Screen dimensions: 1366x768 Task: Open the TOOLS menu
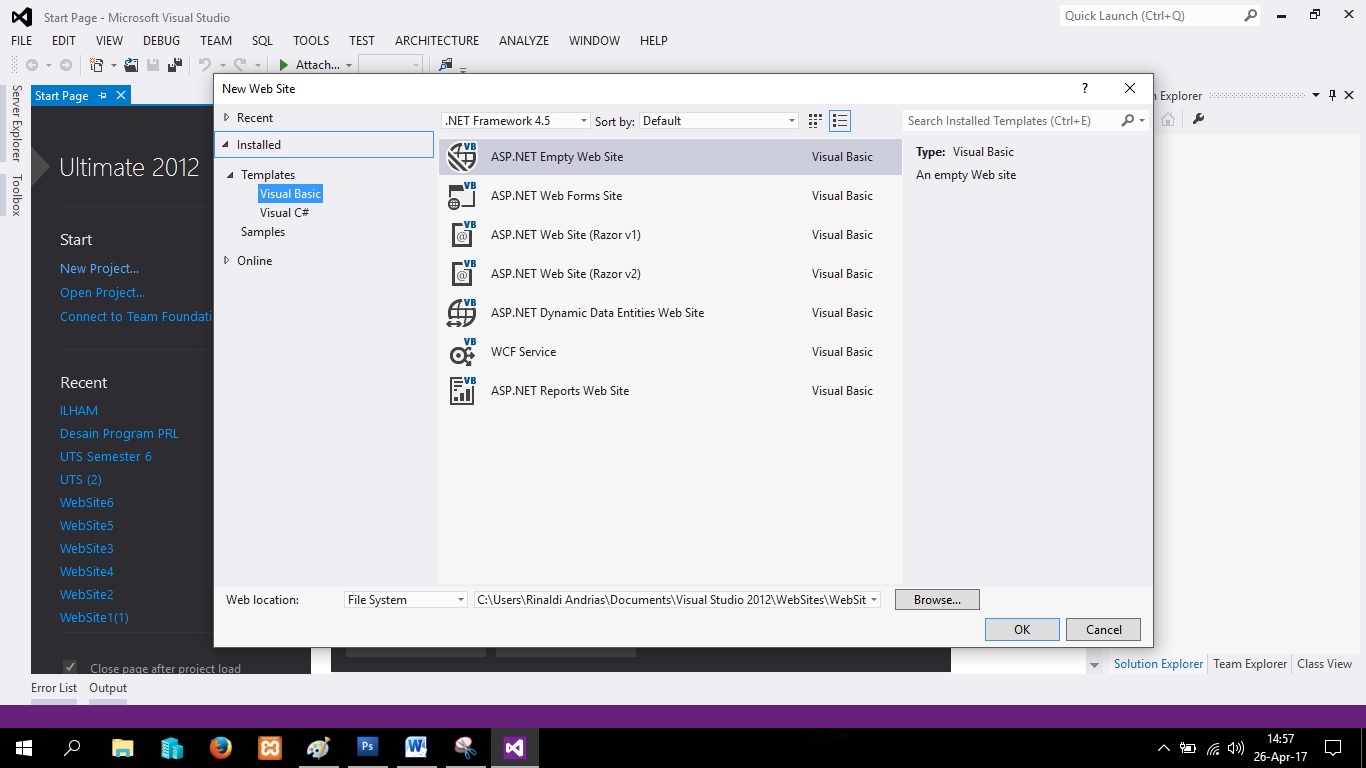311,41
